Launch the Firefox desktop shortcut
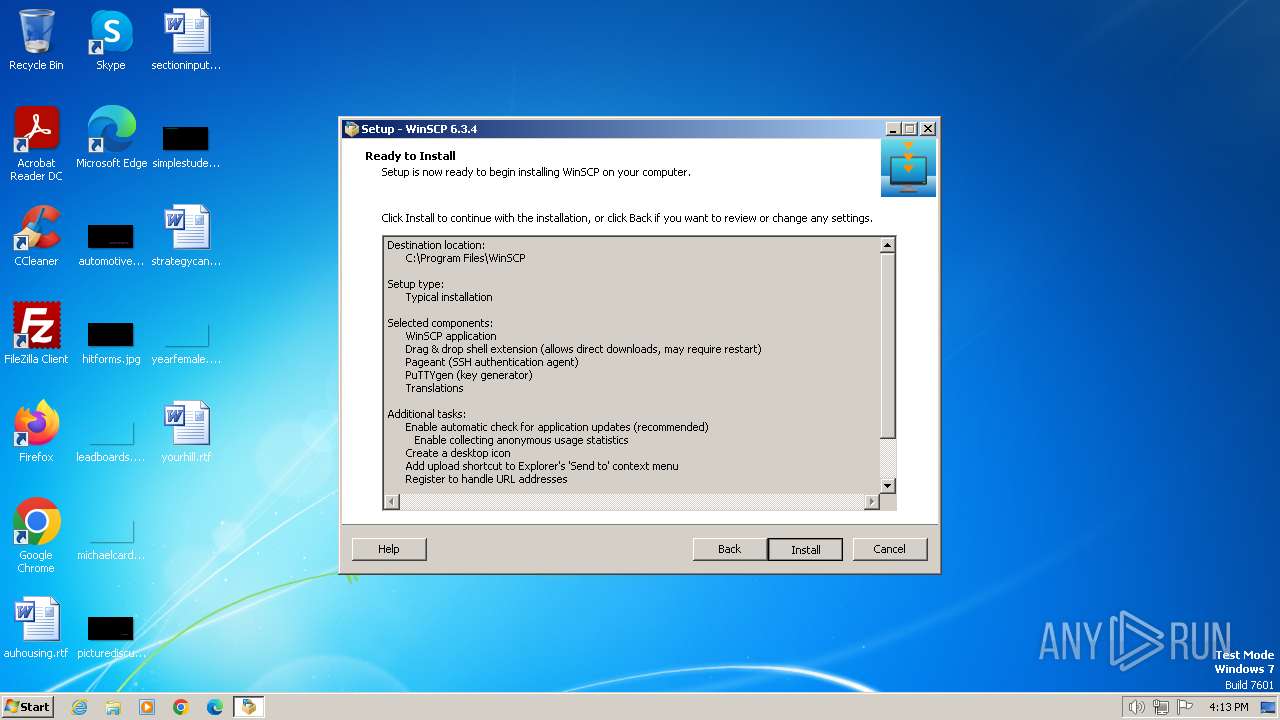The height and width of the screenshot is (720, 1280). (36, 431)
